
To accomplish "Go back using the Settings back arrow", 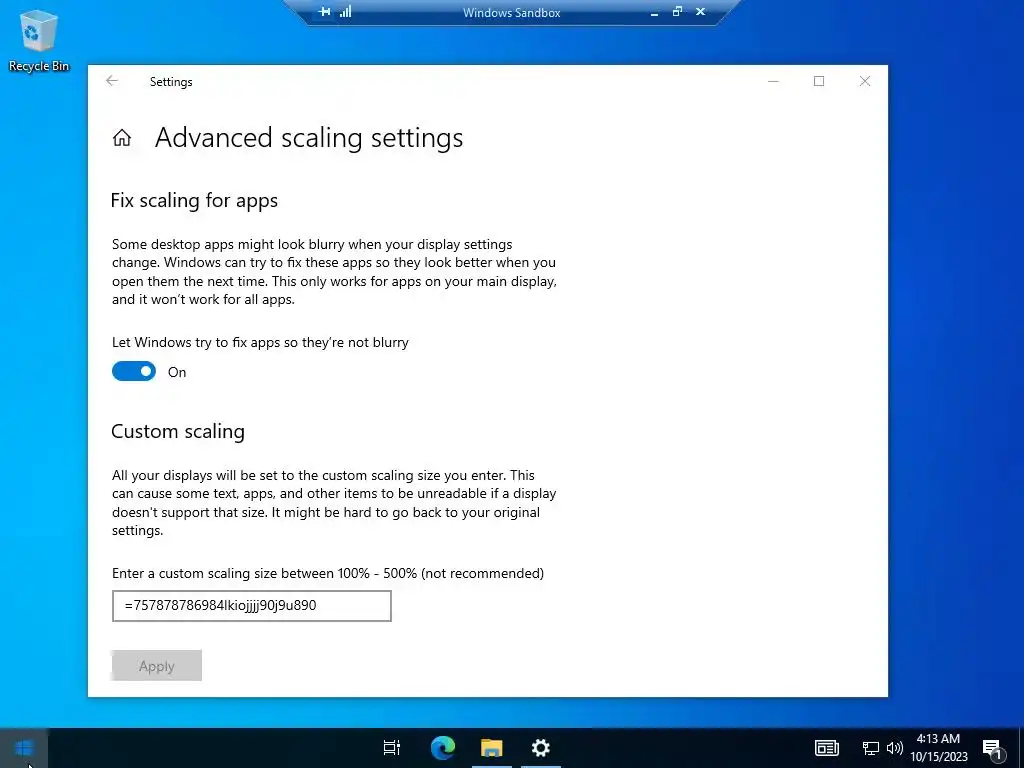I will 112,81.
